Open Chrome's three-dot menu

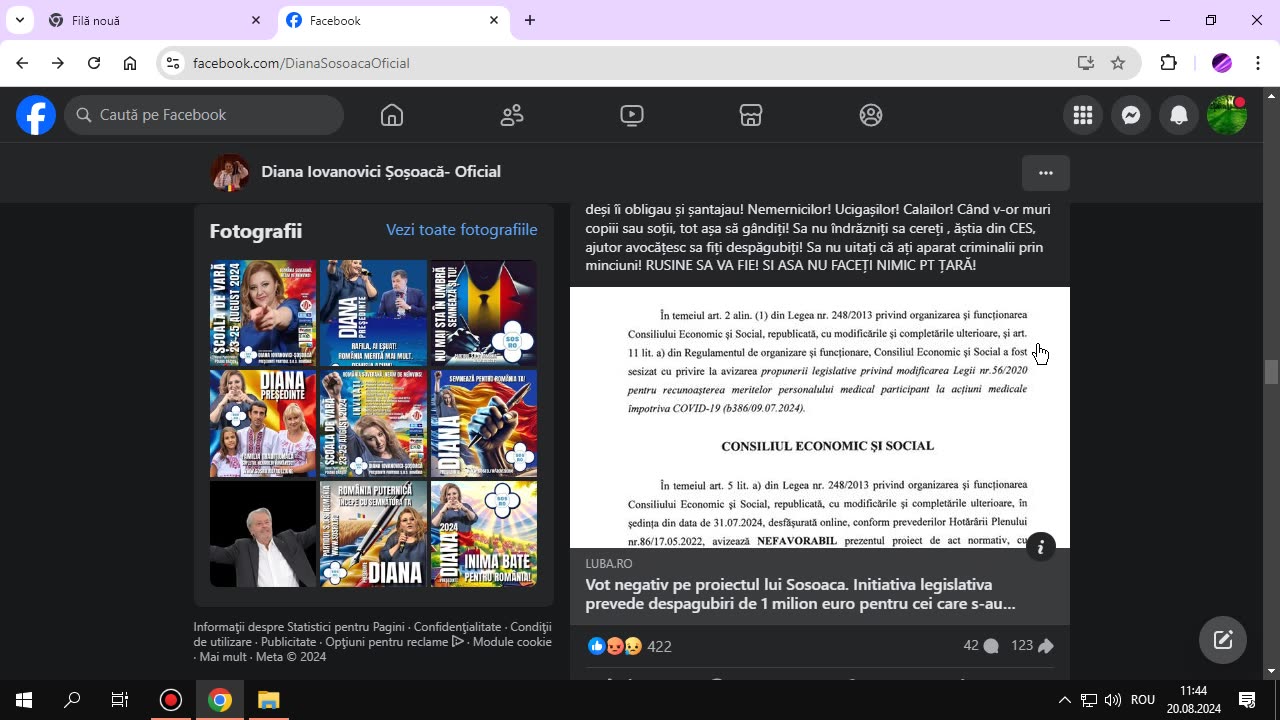click(x=1257, y=63)
